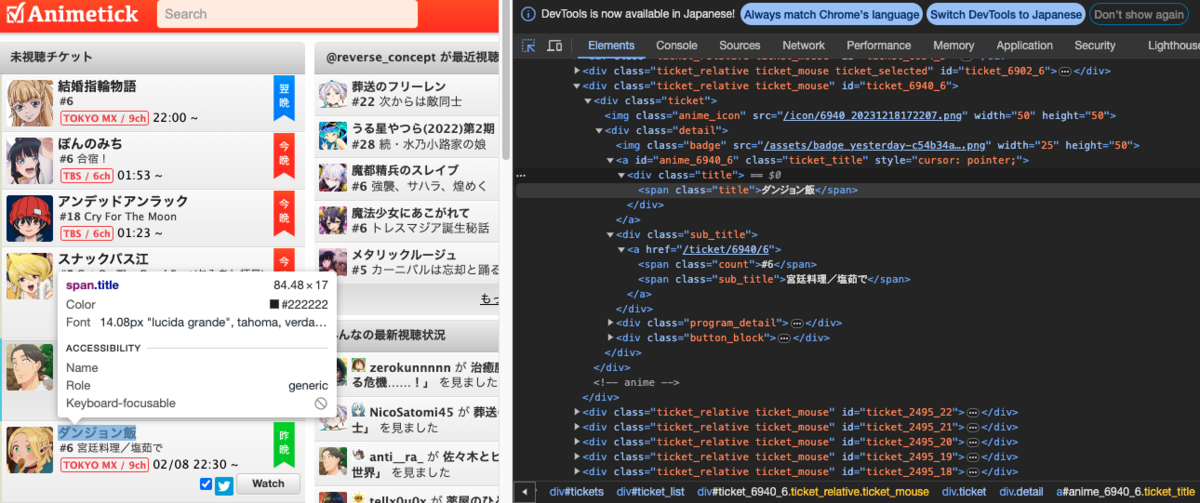Click the Watch button on ダンジョン飯 ticket

268,484
